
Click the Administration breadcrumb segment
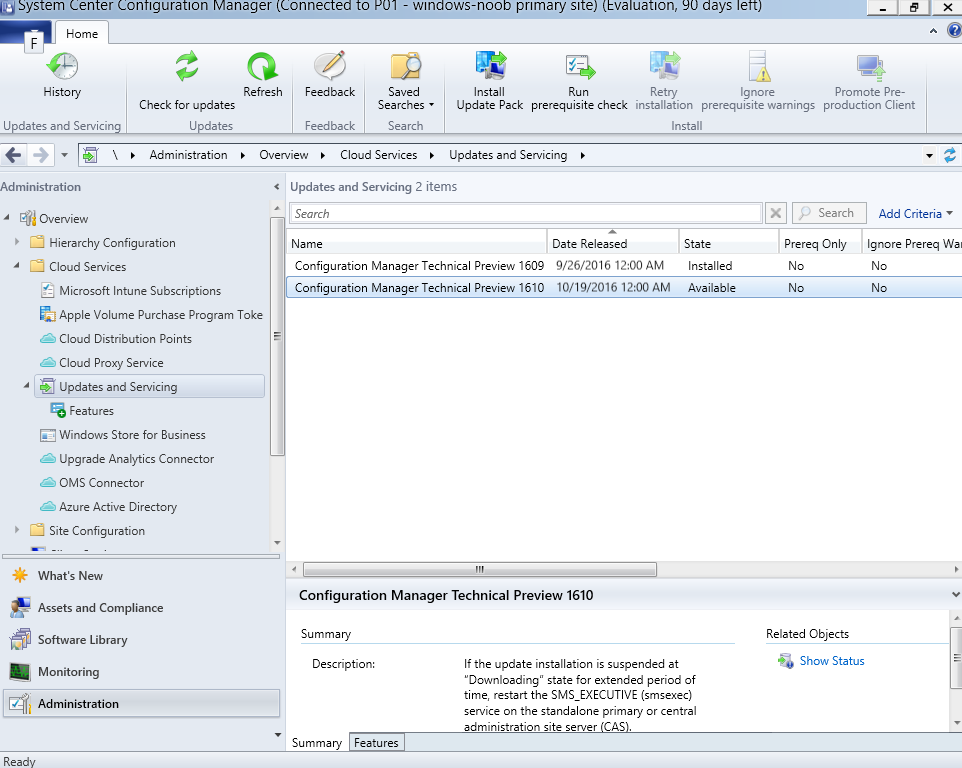click(188, 155)
